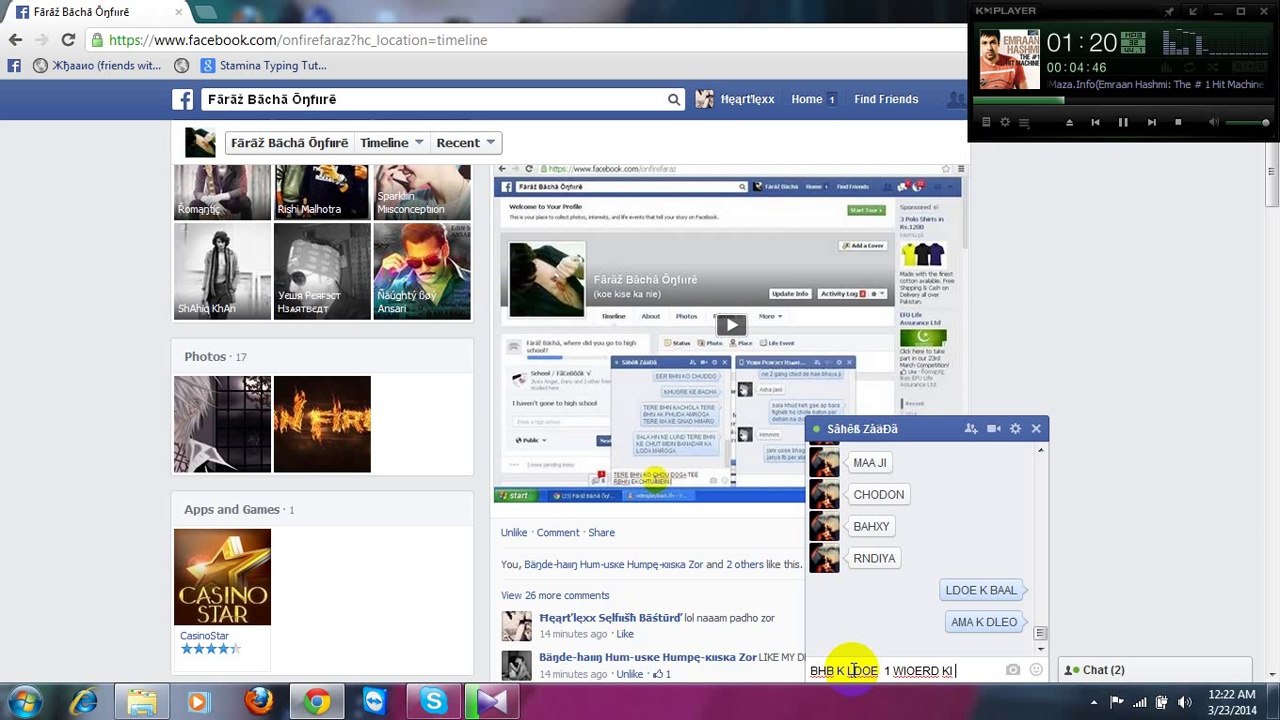The image size is (1280, 720).
Task: Open Heart'lexx profile from top bar
Action: pos(735,99)
